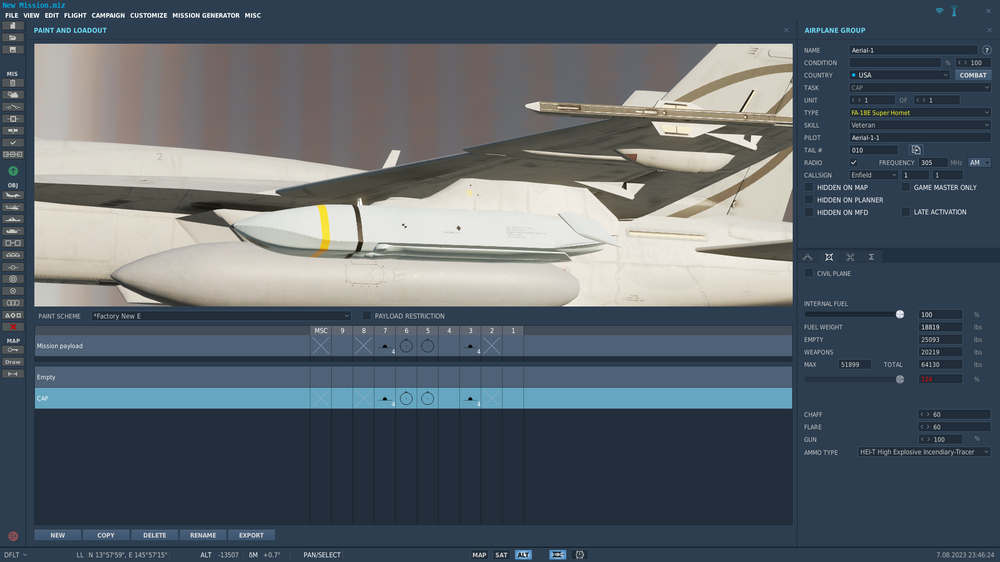Screen dimensions: 1000x562
Task: Toggle the ALT map mode button
Action: coord(523,555)
